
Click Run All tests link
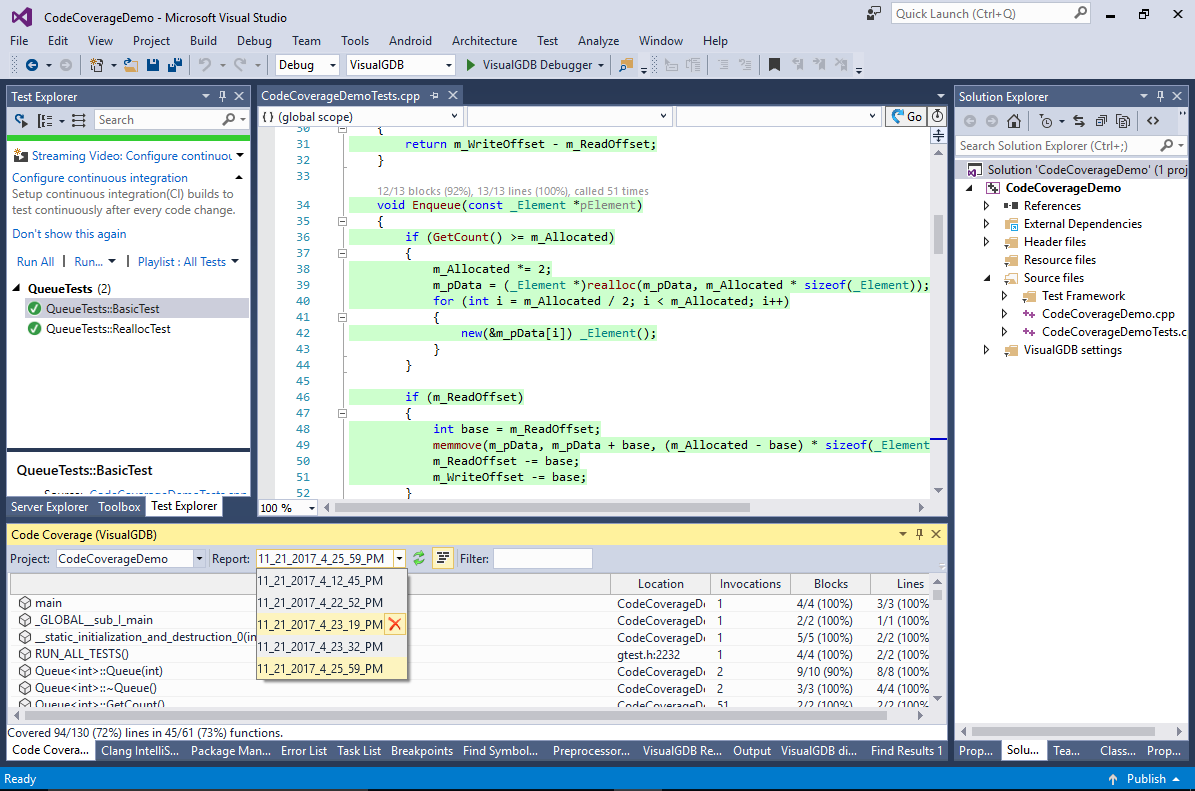(35, 261)
